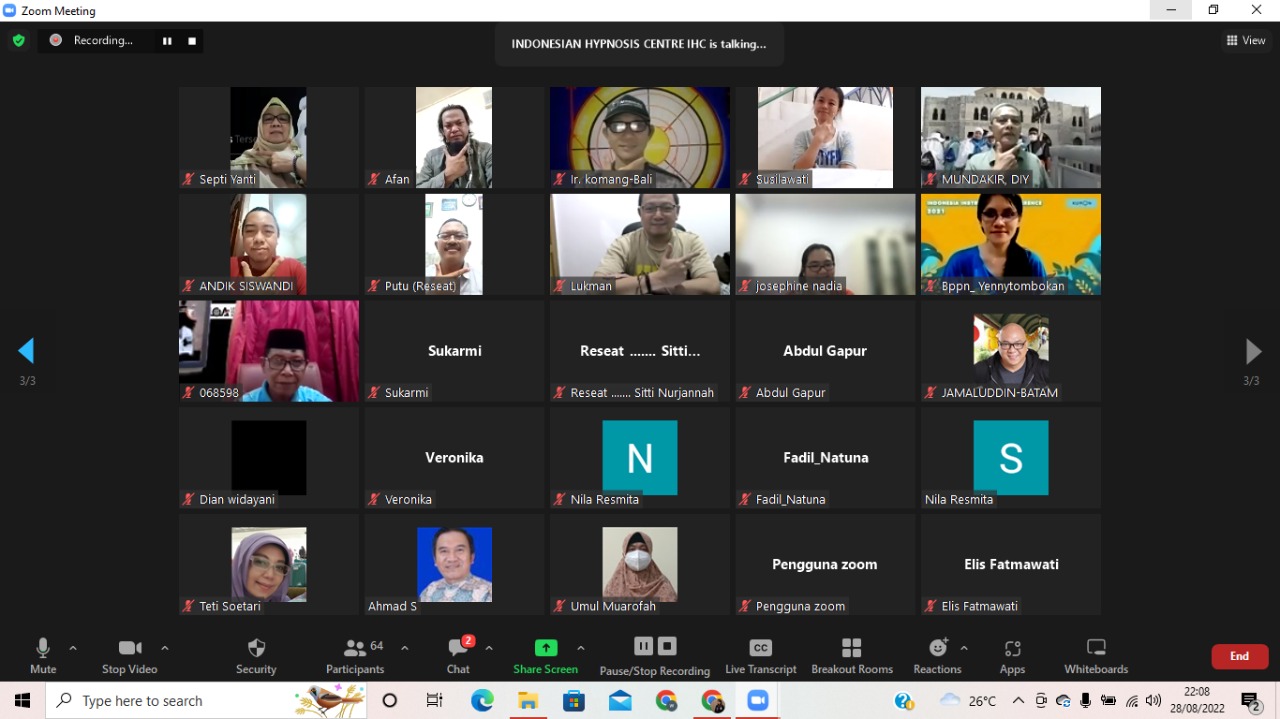This screenshot has height=719, width=1280.
Task: Expand video options arrow beside Stop Video
Action: (165, 648)
